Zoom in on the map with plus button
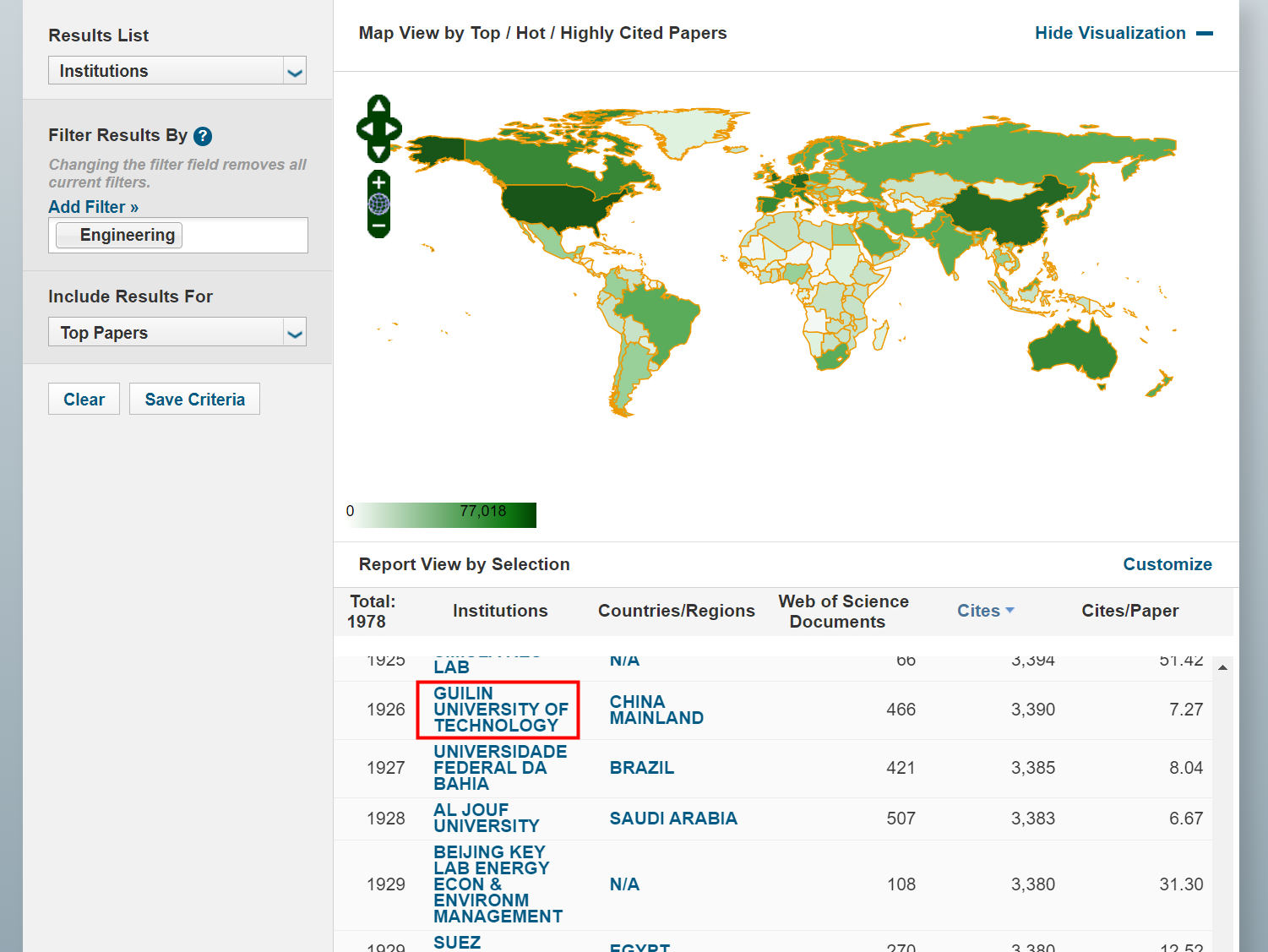 378,182
